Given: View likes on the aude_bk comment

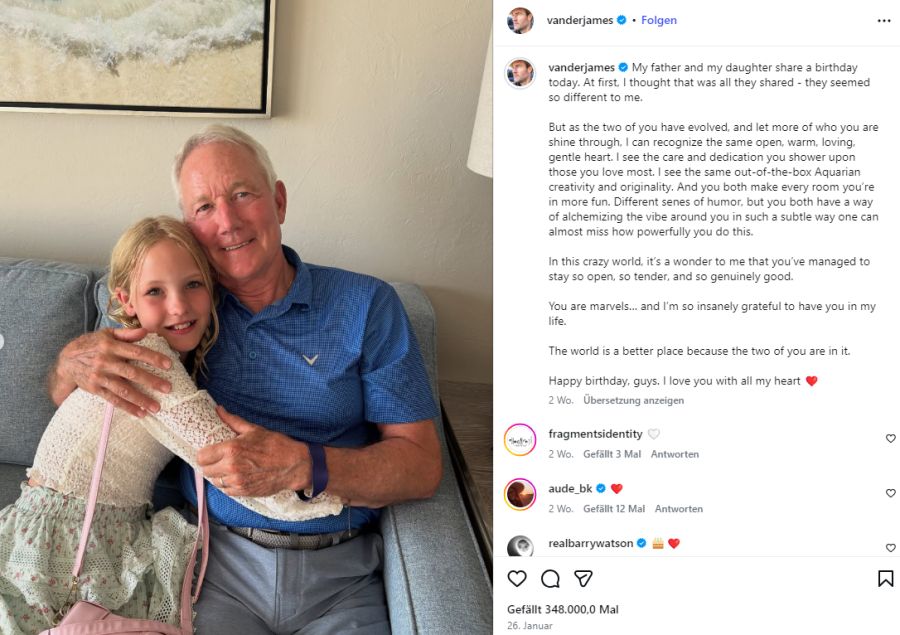Looking at the screenshot, I should pos(614,509).
